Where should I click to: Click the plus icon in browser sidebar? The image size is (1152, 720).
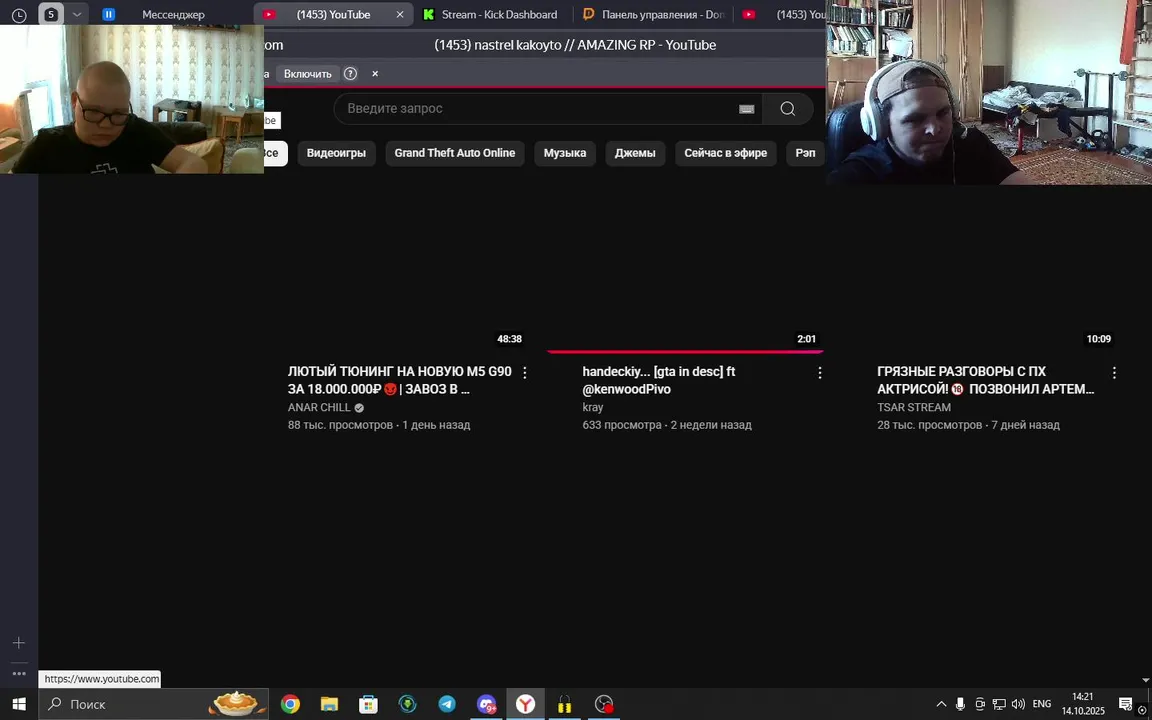coord(19,643)
